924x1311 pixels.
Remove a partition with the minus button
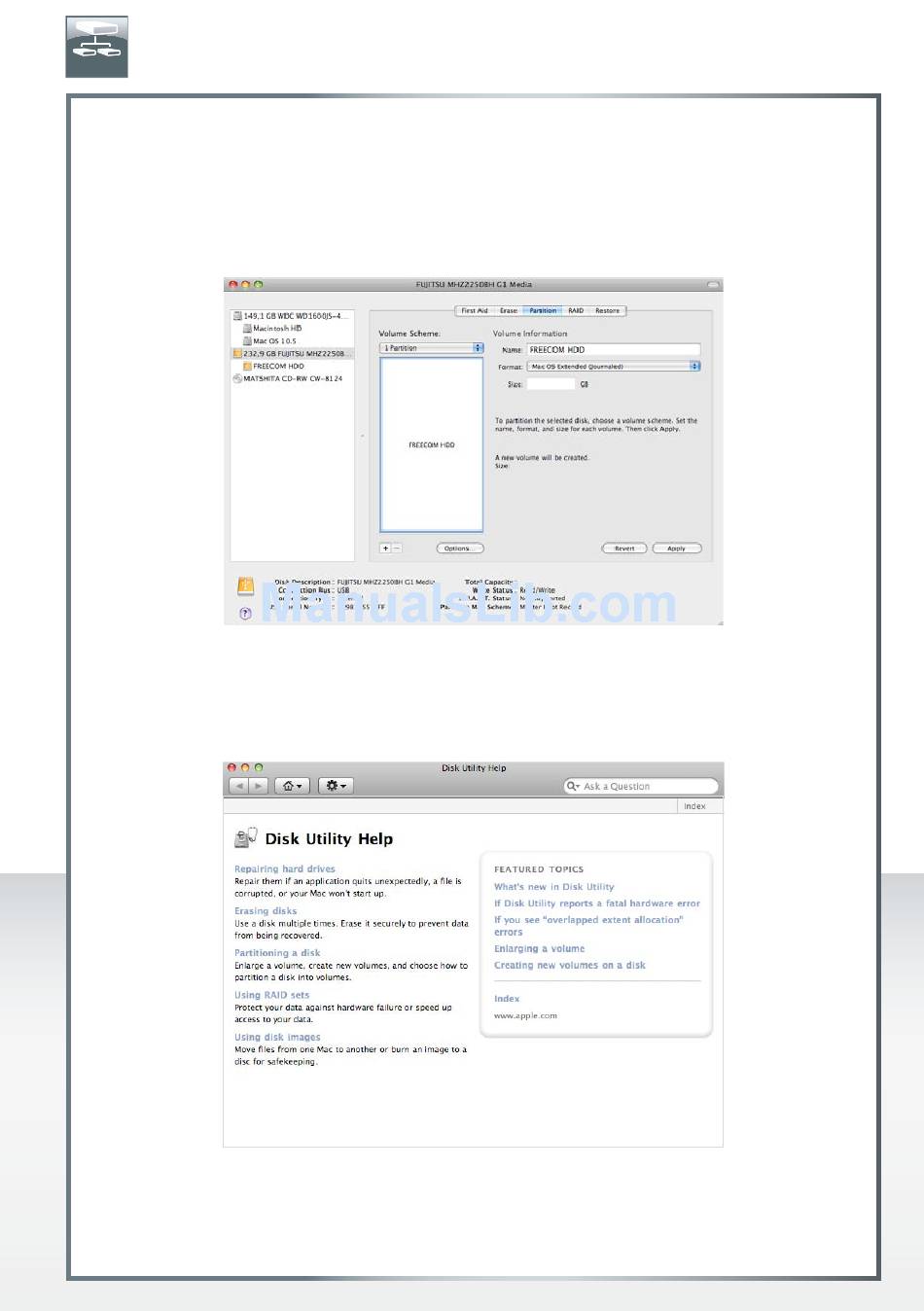pyautogui.click(x=397, y=549)
